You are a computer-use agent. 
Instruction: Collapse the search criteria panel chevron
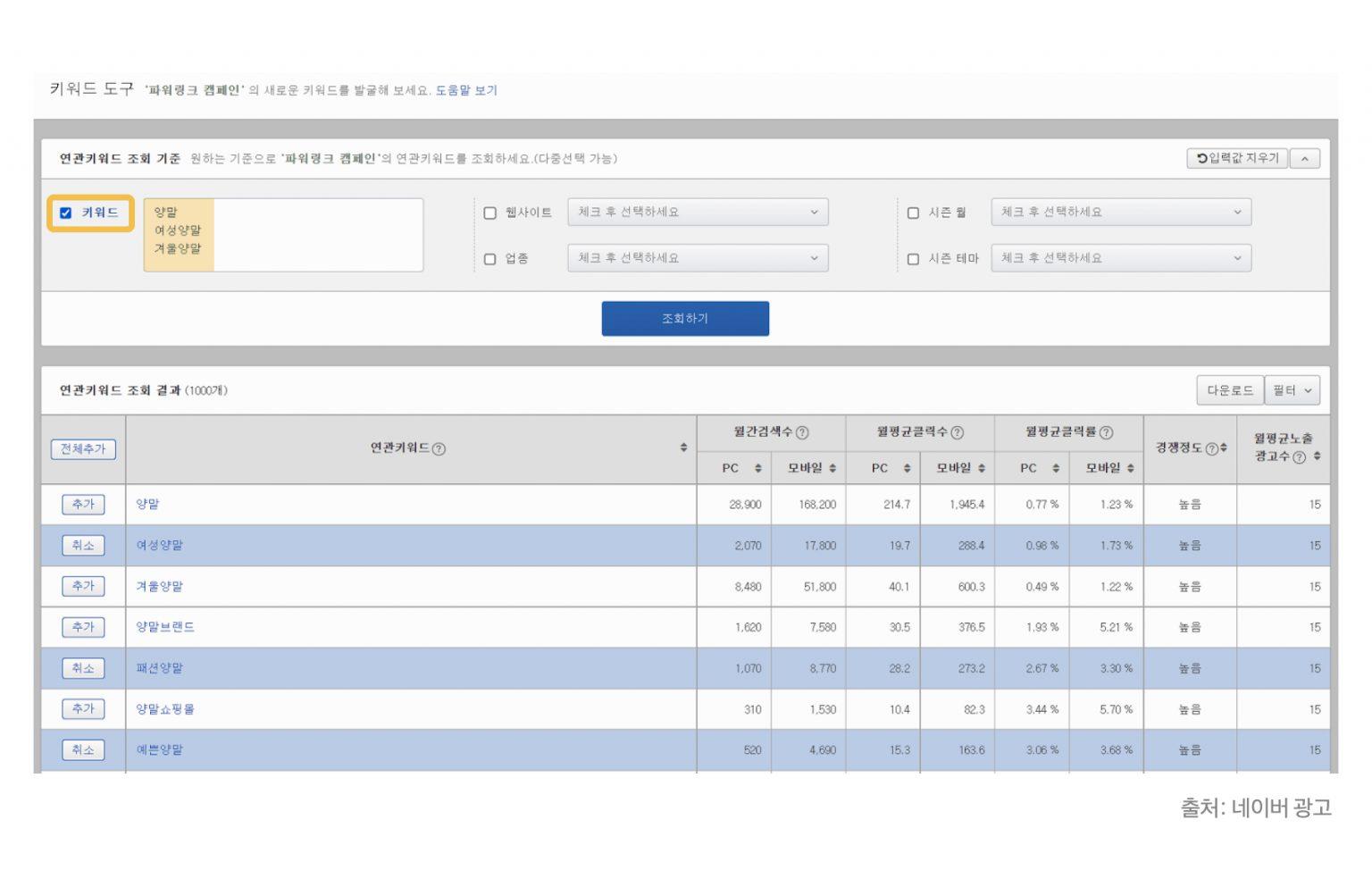[x=1305, y=159]
